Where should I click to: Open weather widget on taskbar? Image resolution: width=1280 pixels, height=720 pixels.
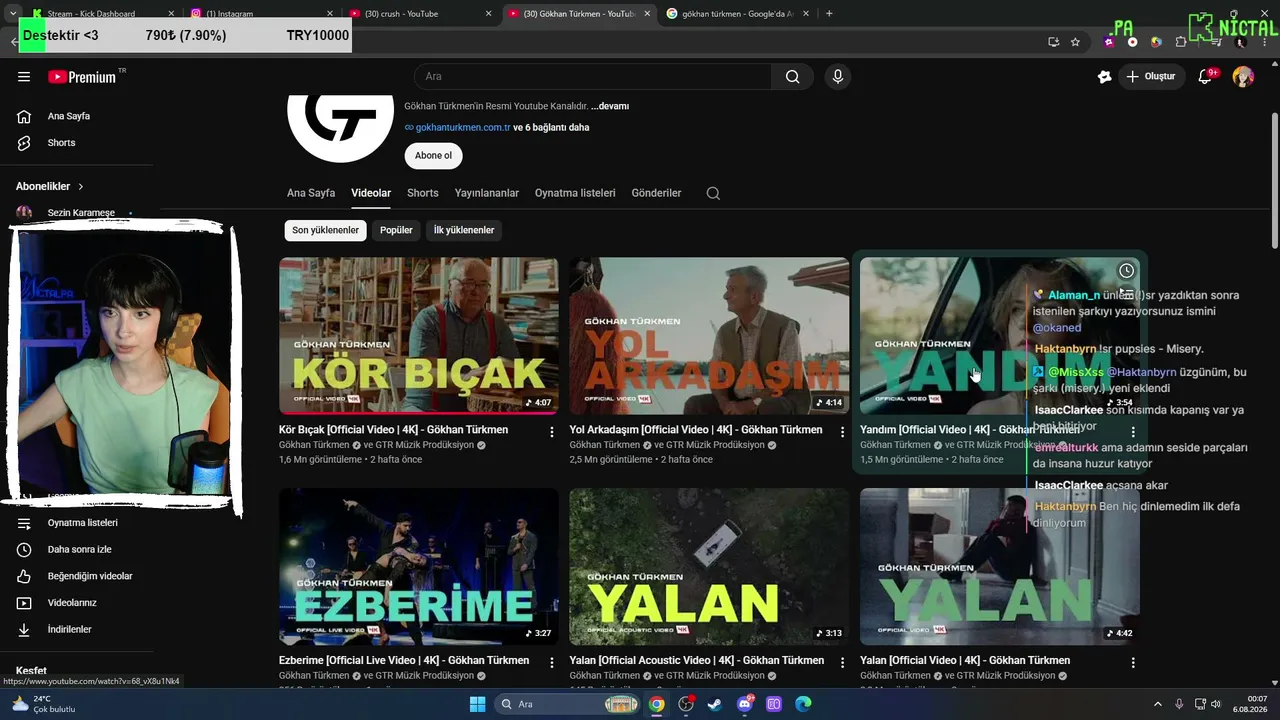(x=43, y=704)
